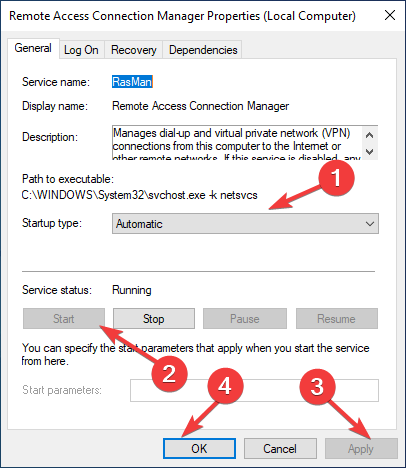The height and width of the screenshot is (468, 406).
Task: Click the Remote Access Connection Manager display name
Action: (200, 106)
